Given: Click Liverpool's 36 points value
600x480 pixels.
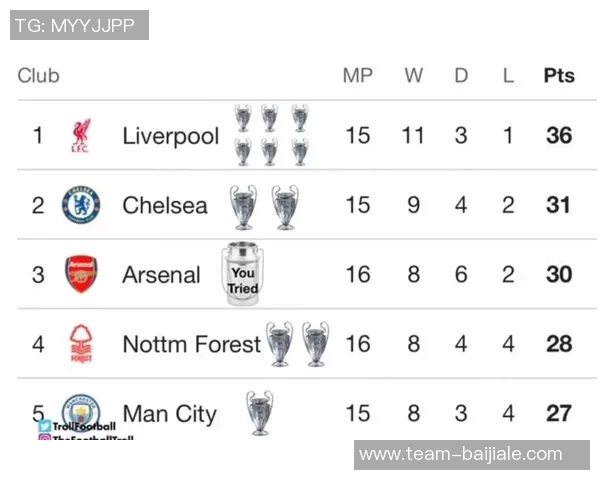Looking at the screenshot, I should (559, 136).
